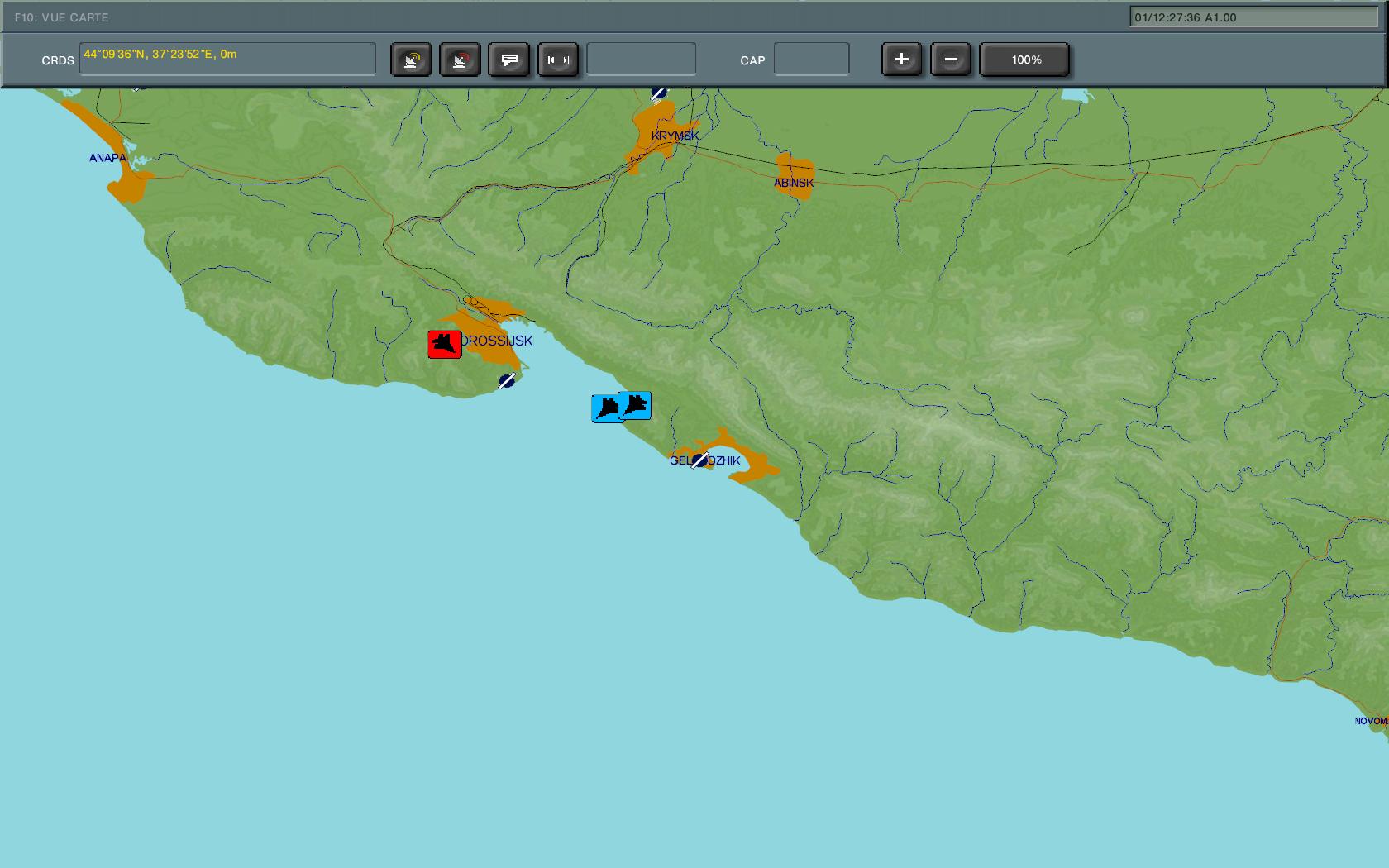The width and height of the screenshot is (1389, 868).
Task: Click the ABINSK town label
Action: [x=794, y=183]
